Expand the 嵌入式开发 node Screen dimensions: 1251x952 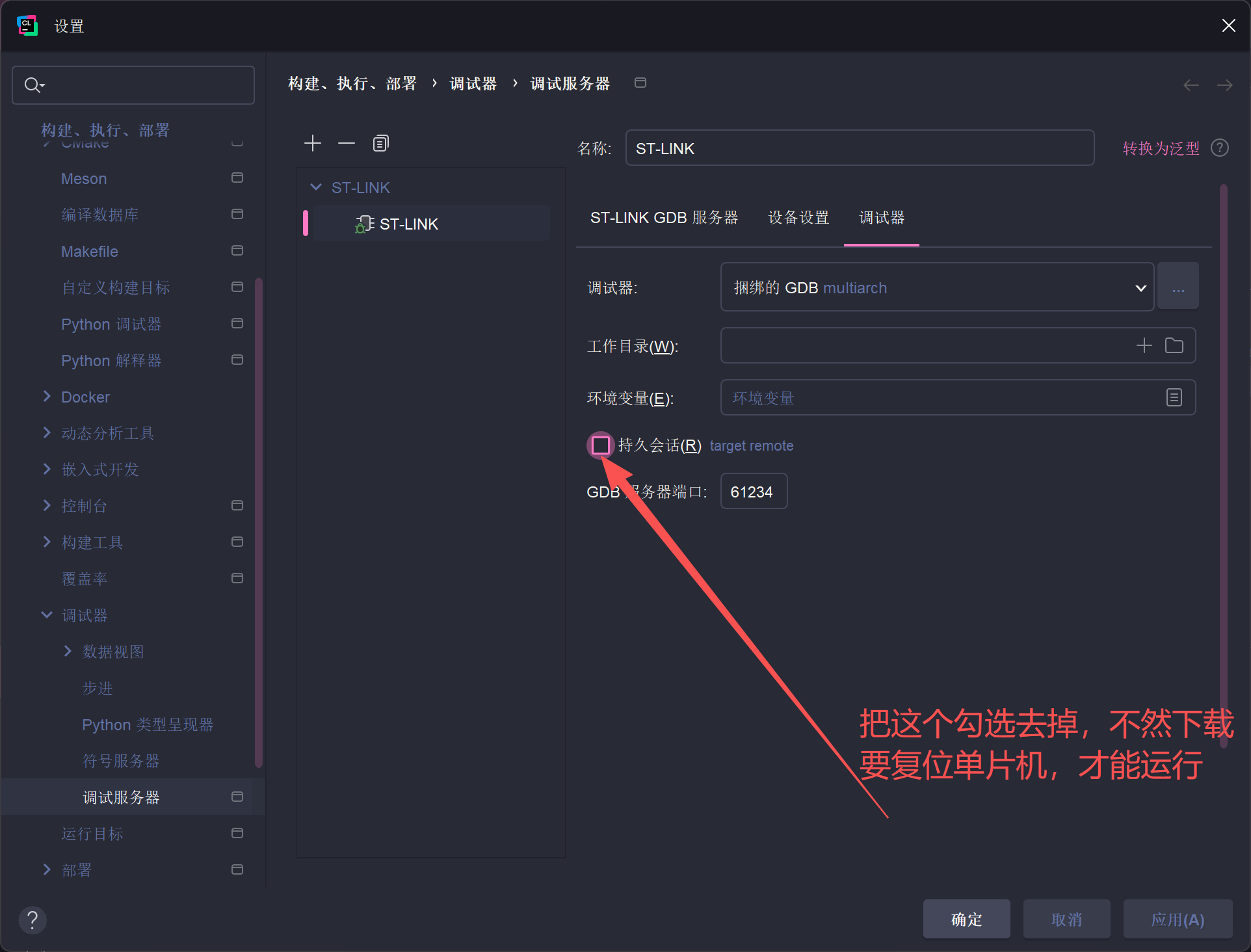[47, 469]
